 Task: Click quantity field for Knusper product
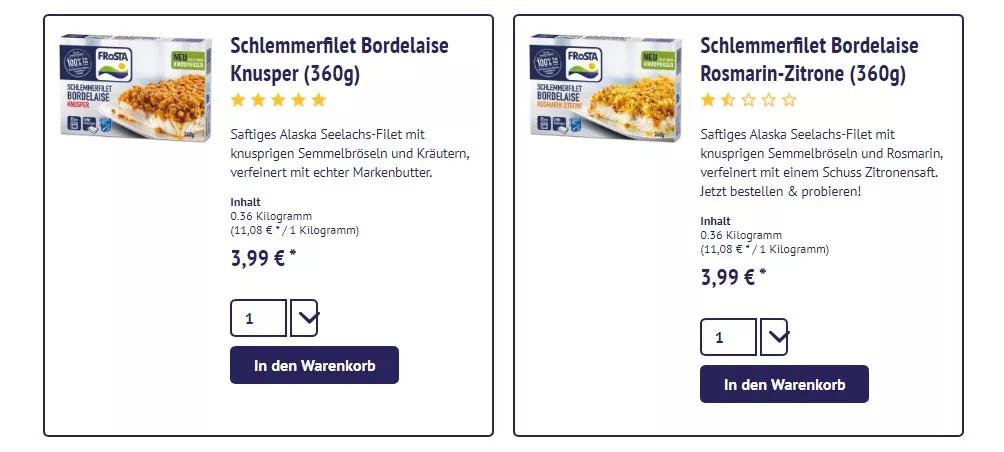pos(258,318)
